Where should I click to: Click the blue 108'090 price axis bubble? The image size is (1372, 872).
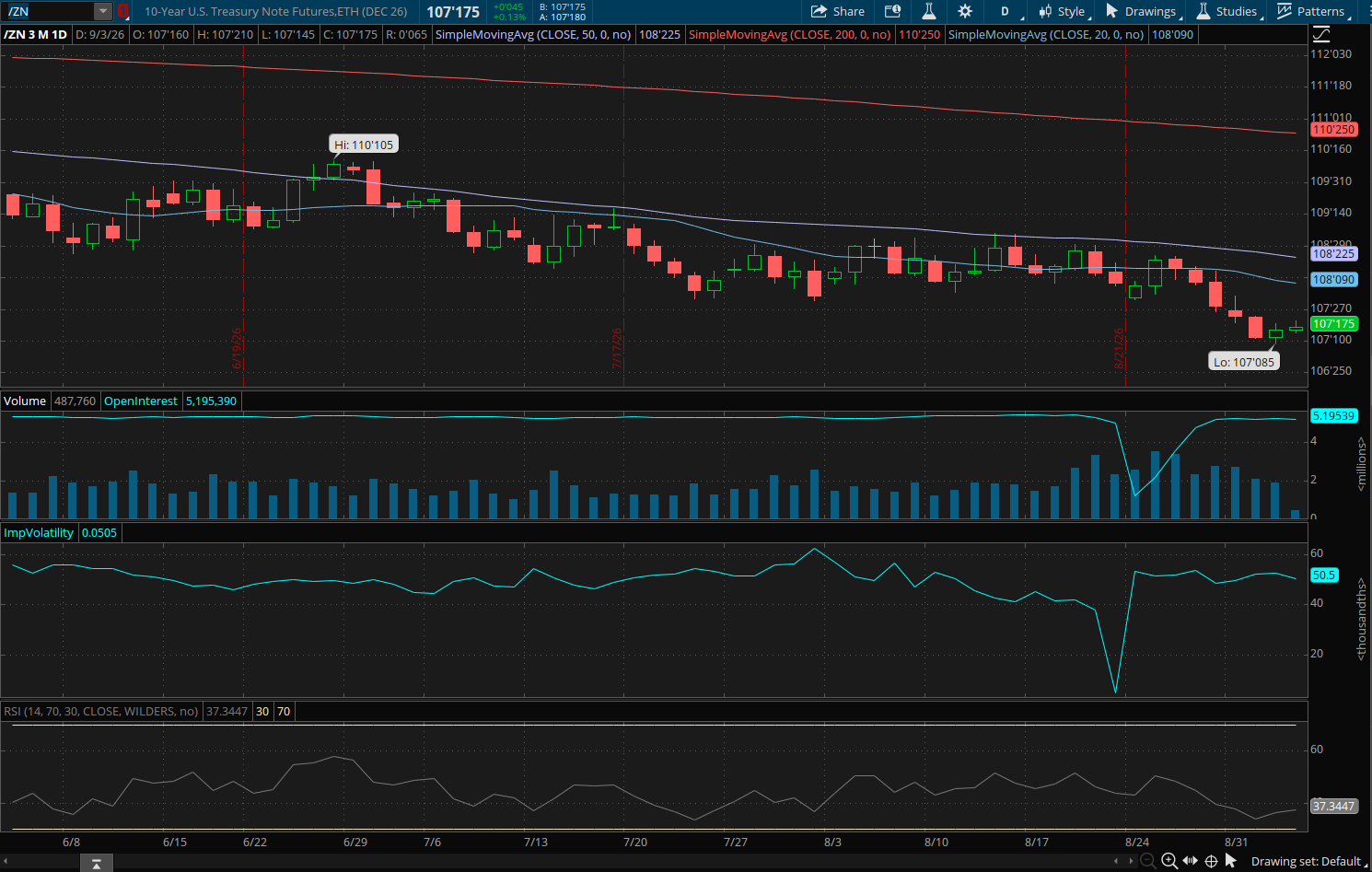point(1333,279)
